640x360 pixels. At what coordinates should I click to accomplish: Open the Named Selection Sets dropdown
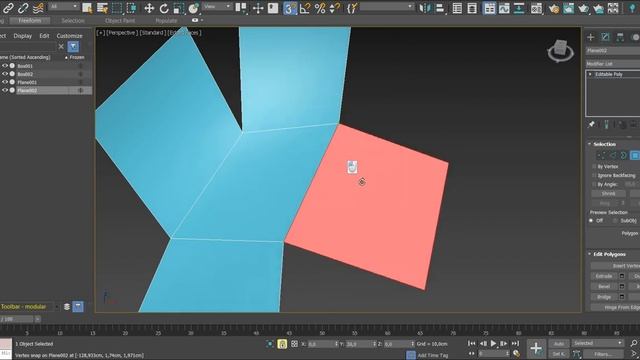click(386, 7)
